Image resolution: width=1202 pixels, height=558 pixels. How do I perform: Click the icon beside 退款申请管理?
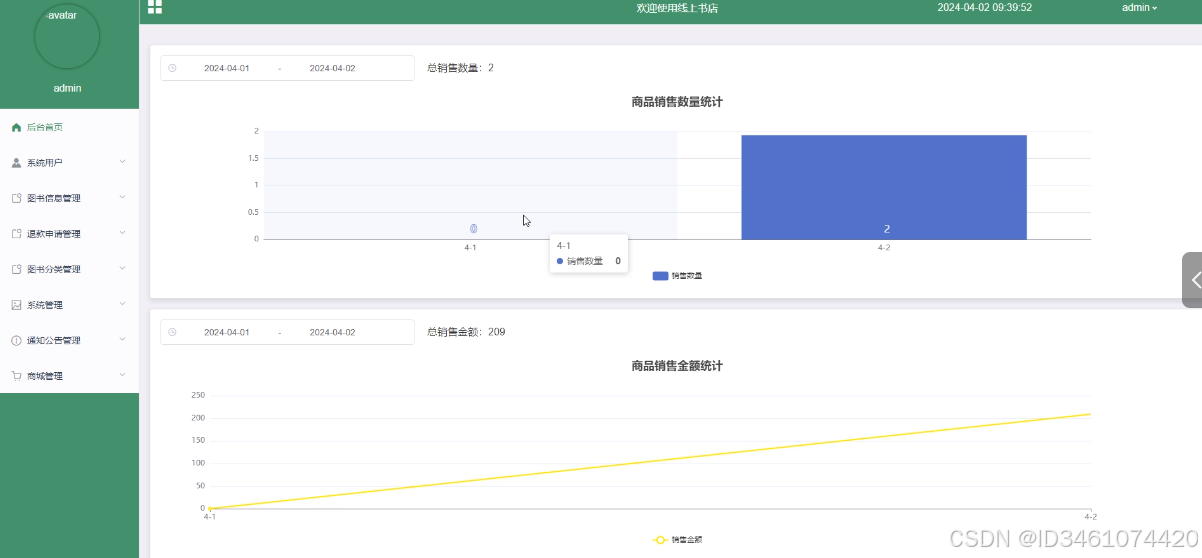tap(16, 234)
